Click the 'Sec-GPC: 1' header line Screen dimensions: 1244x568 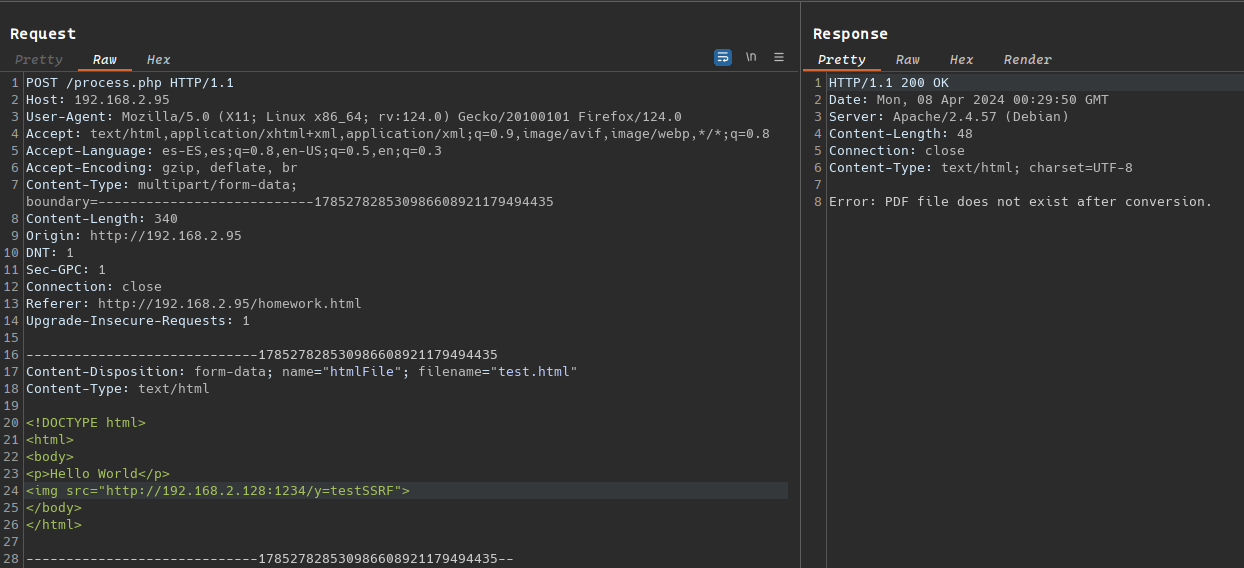click(x=66, y=270)
